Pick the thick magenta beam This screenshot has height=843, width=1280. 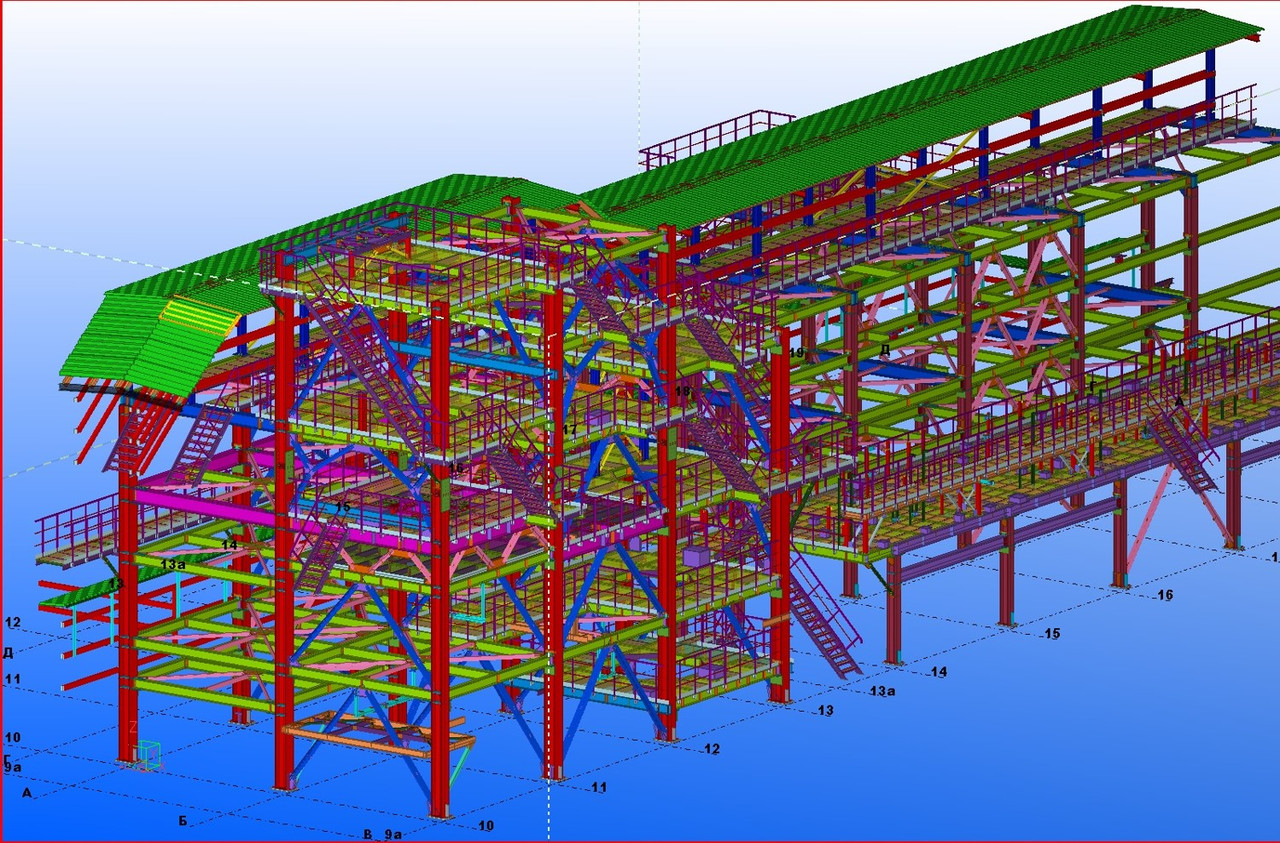(200, 498)
